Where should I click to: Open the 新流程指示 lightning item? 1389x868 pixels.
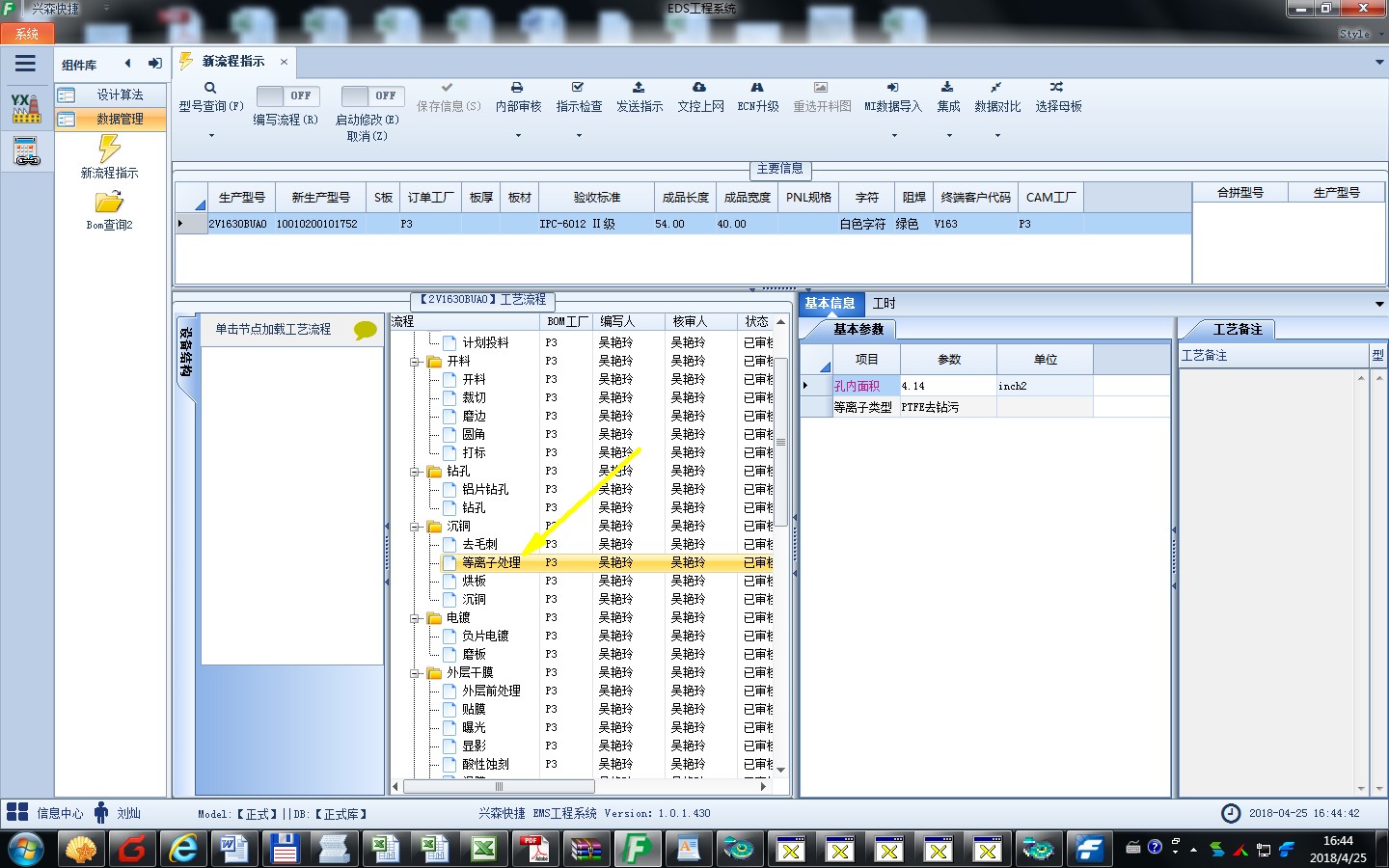coord(109,156)
